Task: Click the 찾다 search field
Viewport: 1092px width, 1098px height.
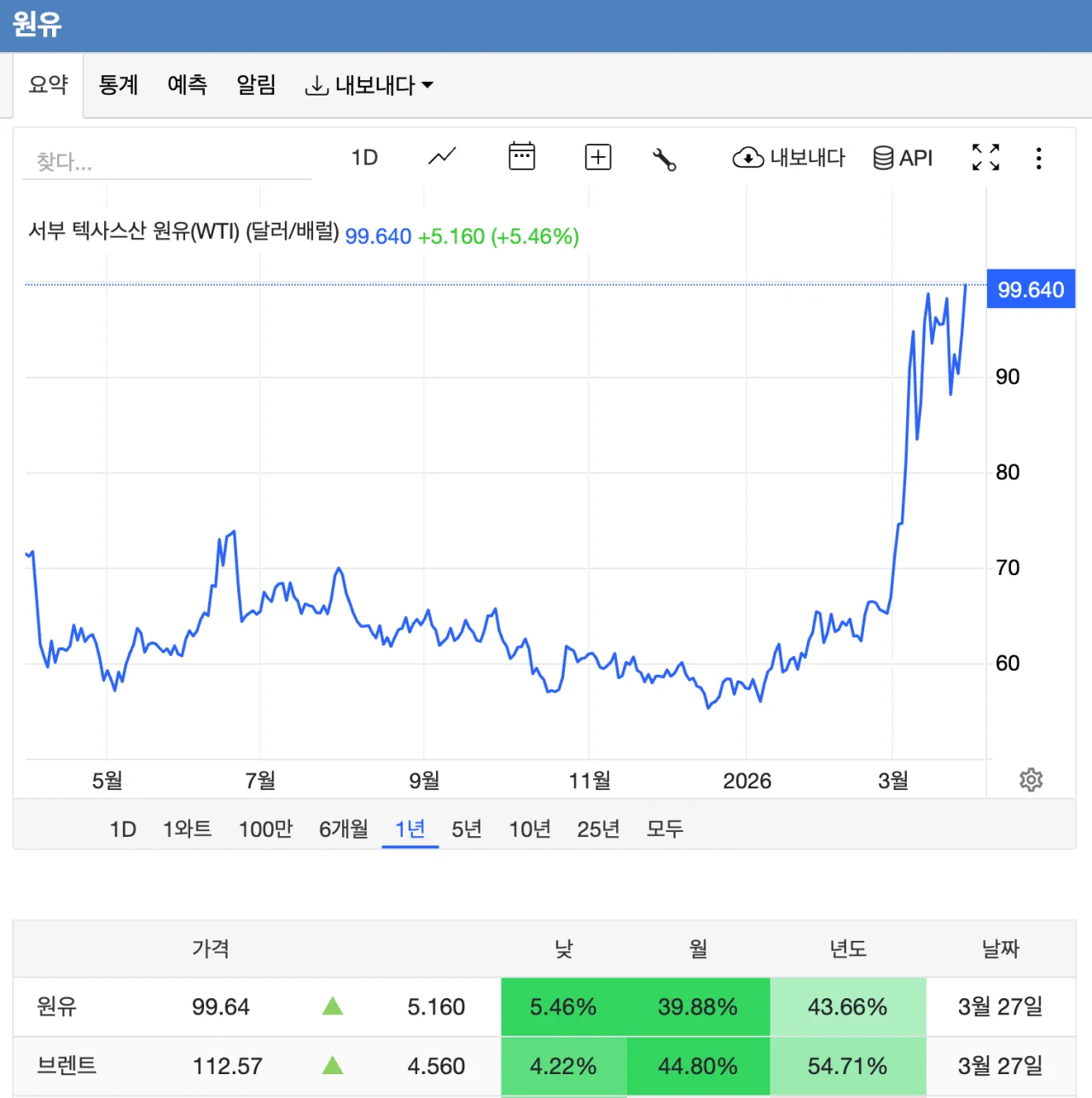Action: (x=167, y=161)
